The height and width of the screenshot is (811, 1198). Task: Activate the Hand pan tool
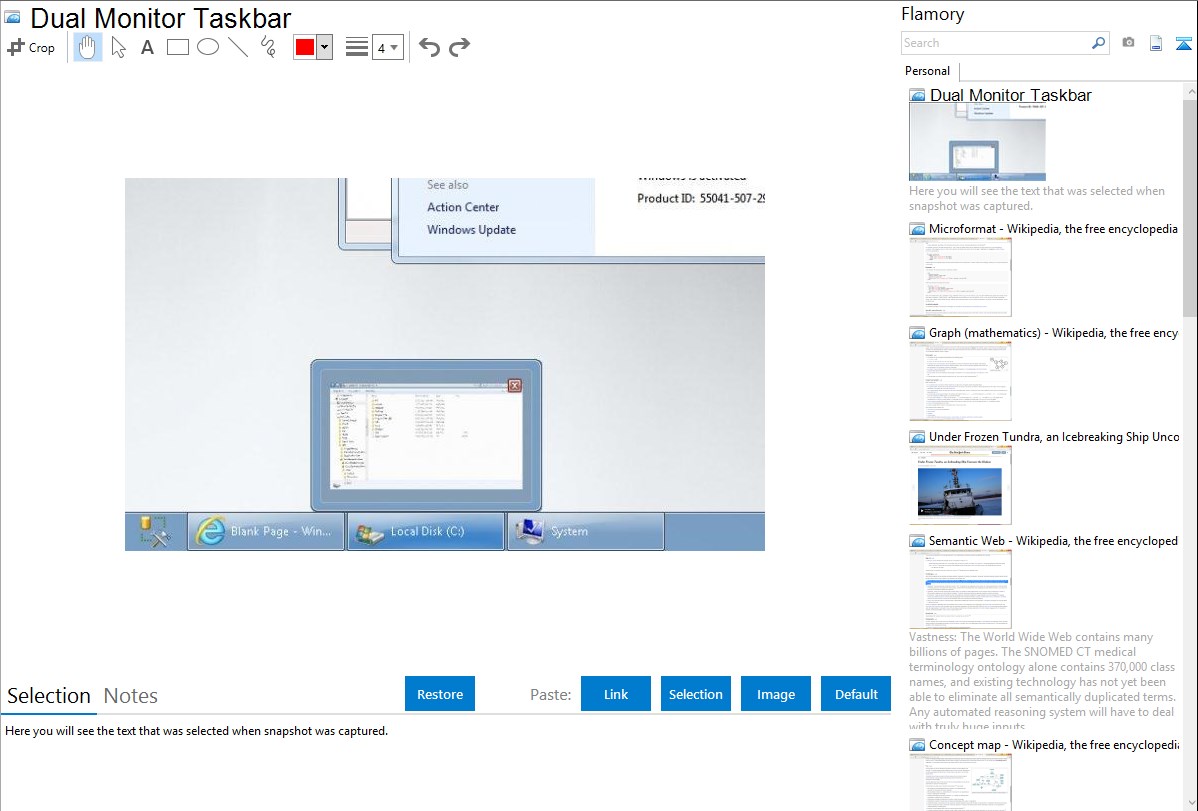[x=87, y=47]
